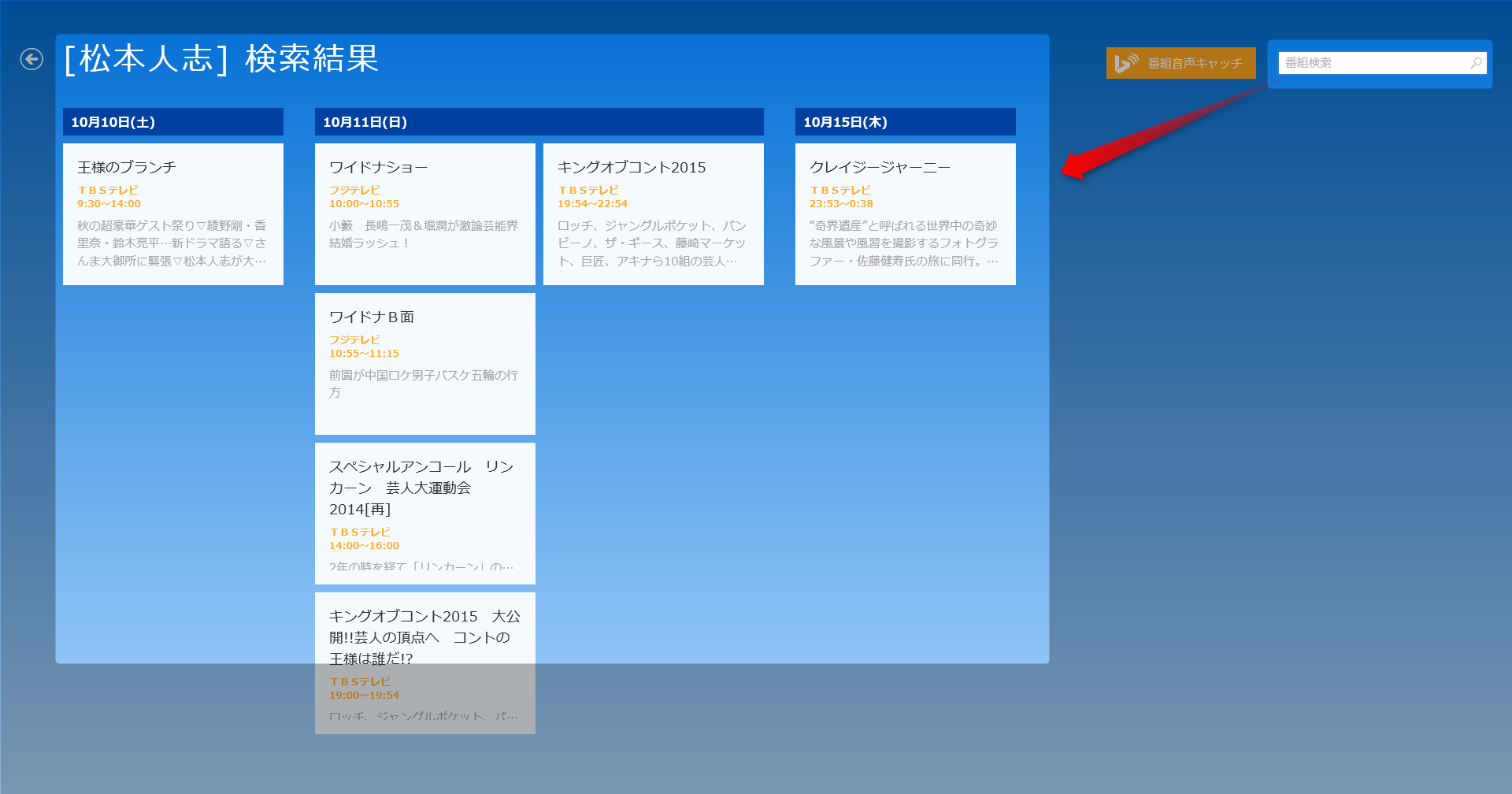Click the 19:54~22:54 time text
Screen dimensions: 1512x794
pyautogui.click(x=592, y=204)
